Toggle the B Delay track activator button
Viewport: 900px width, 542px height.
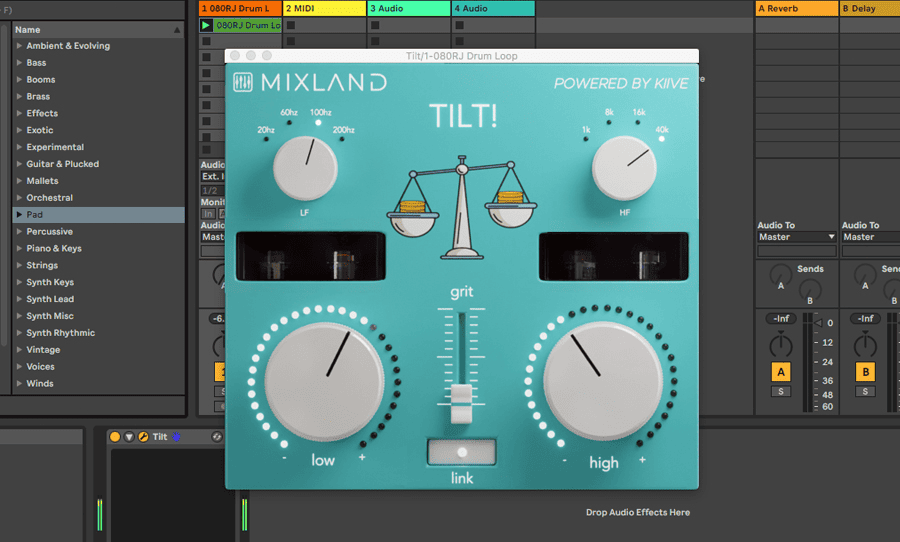tap(865, 372)
